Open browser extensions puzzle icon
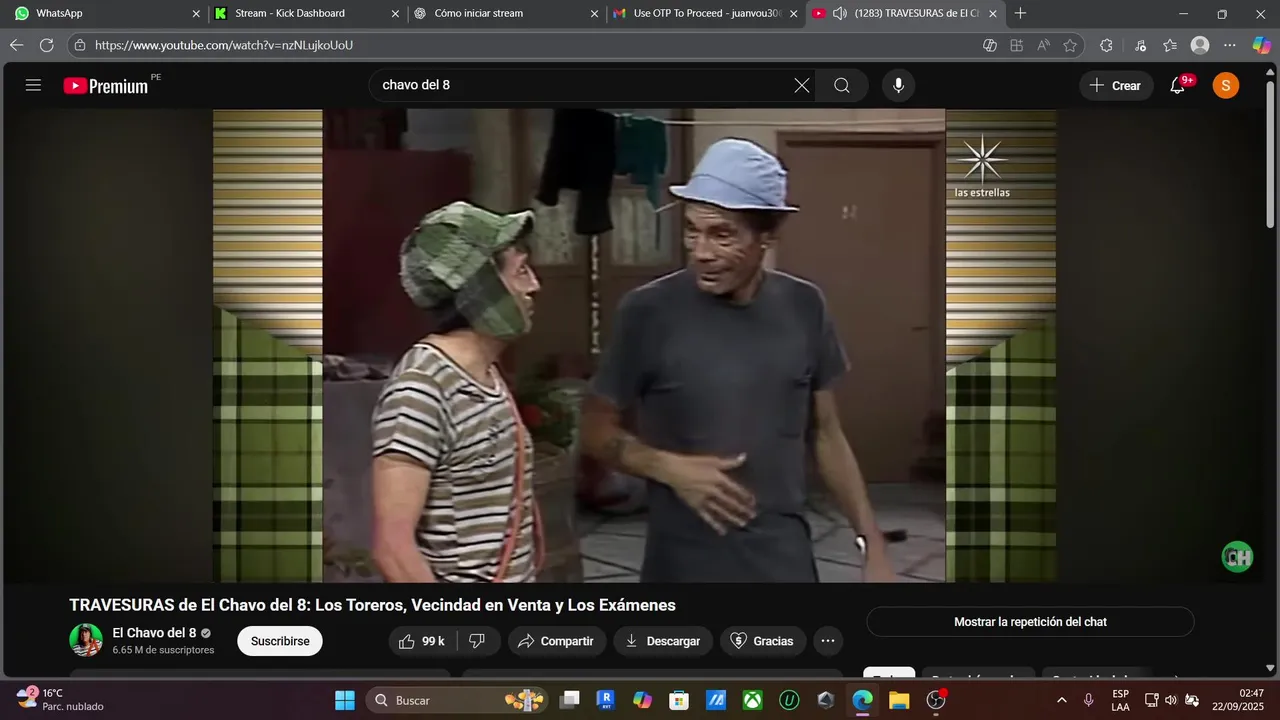Screen dimensions: 1280x720 1106,45
